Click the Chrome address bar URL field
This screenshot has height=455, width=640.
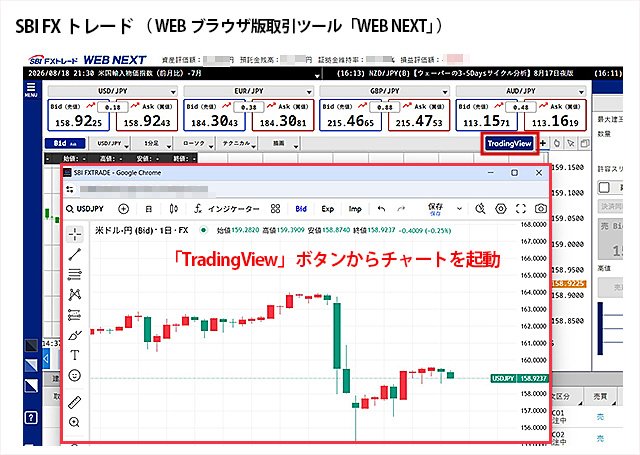coord(145,189)
